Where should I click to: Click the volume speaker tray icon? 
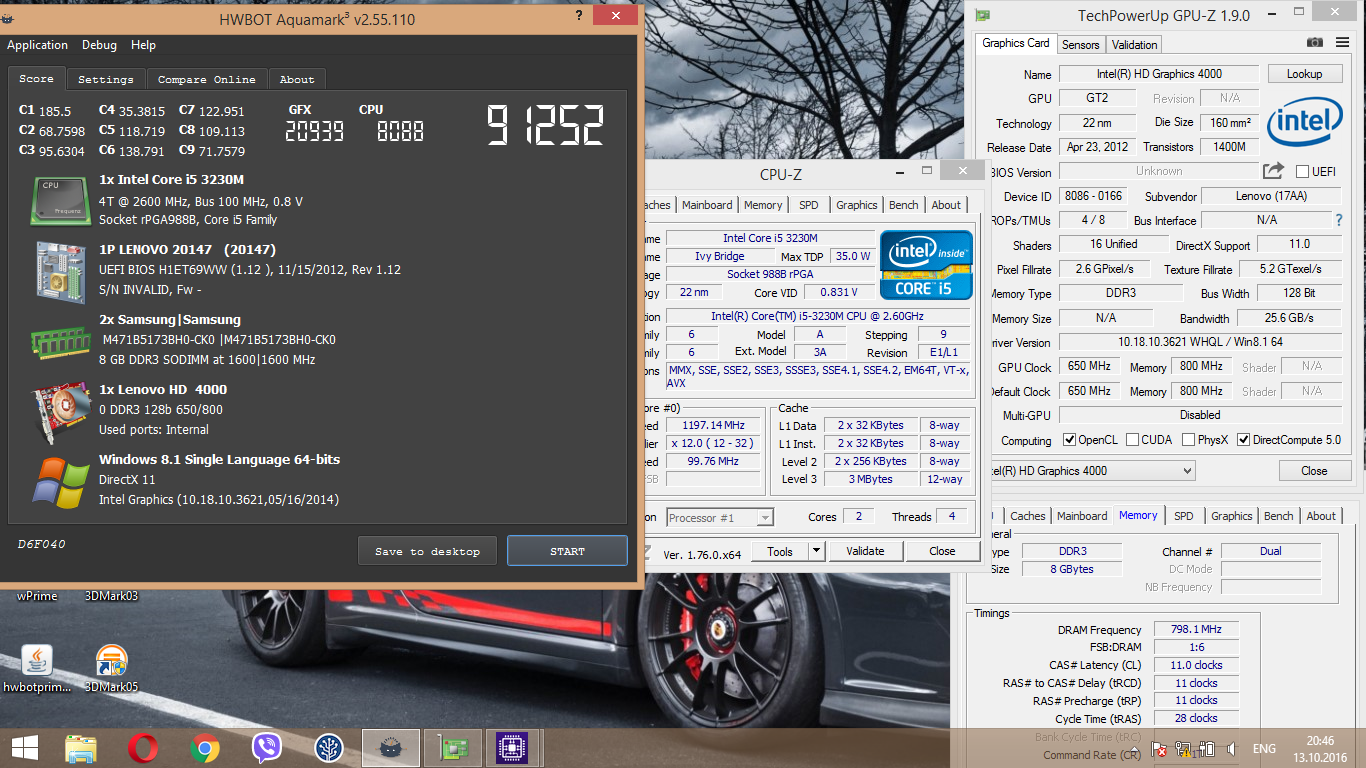[1232, 749]
